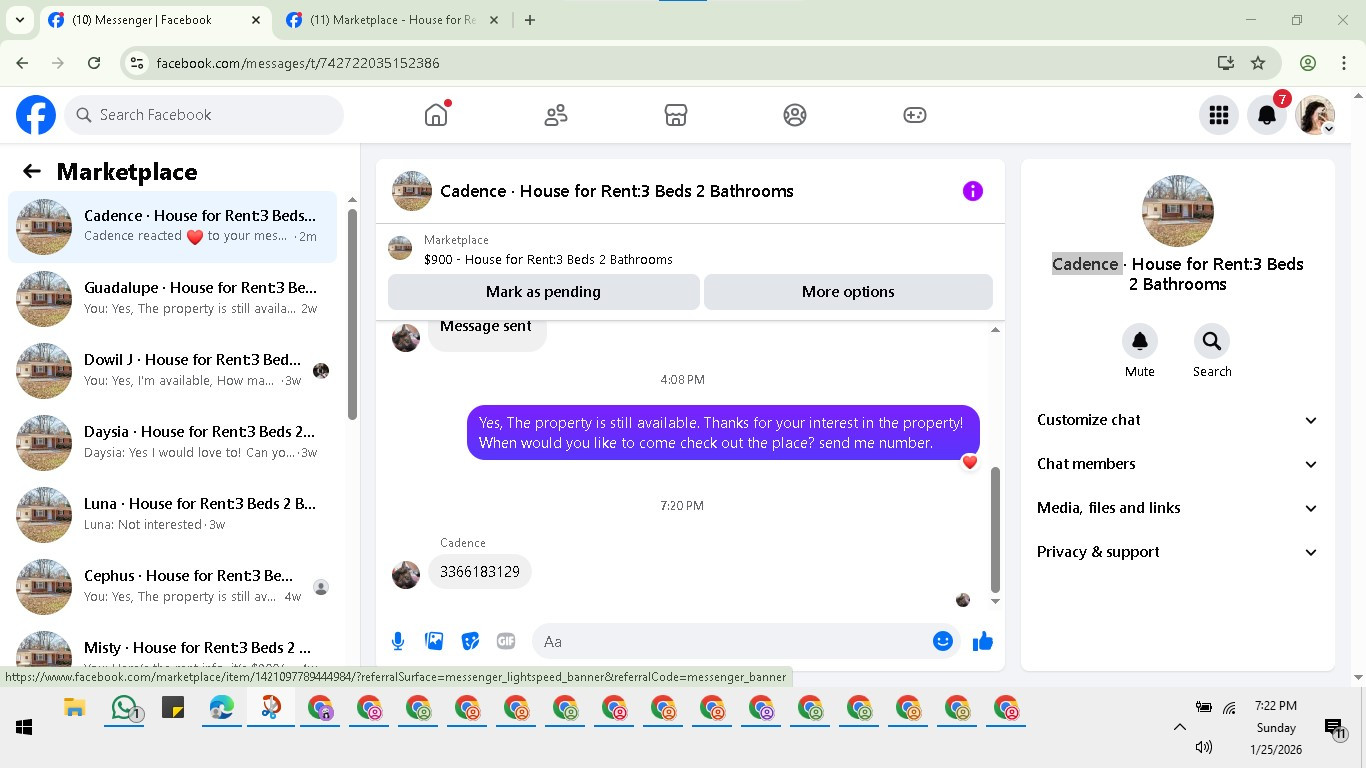This screenshot has width=1366, height=768.
Task: Open a new Chrome tab
Action: (x=530, y=20)
